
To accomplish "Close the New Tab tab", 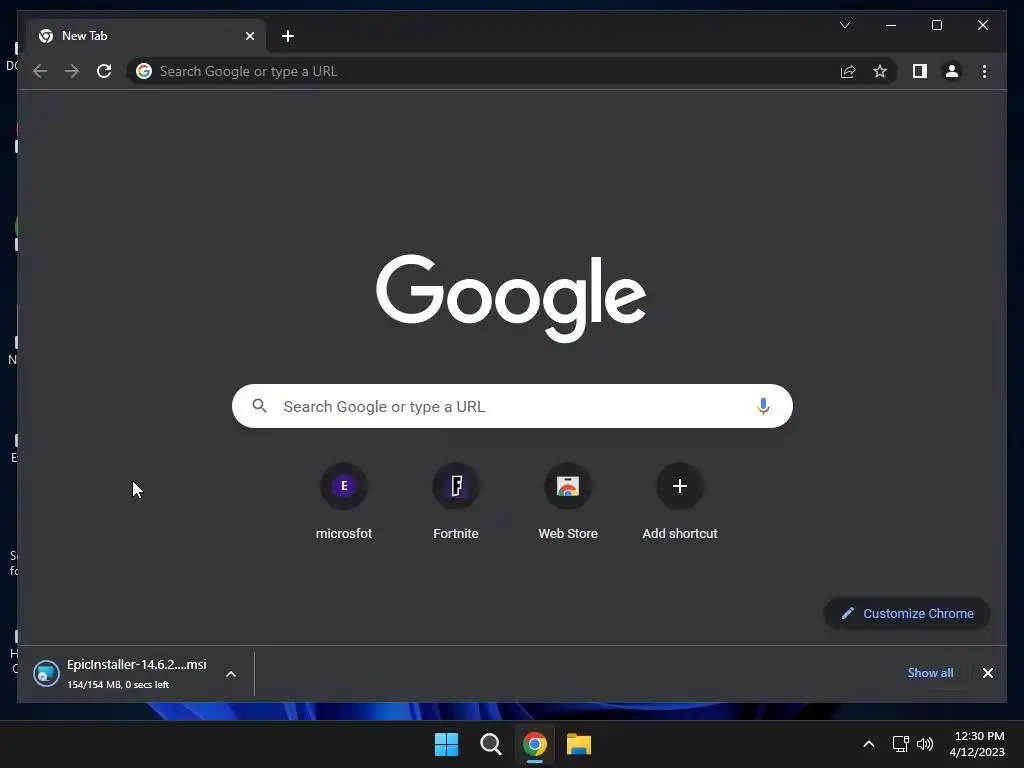I will (x=249, y=36).
